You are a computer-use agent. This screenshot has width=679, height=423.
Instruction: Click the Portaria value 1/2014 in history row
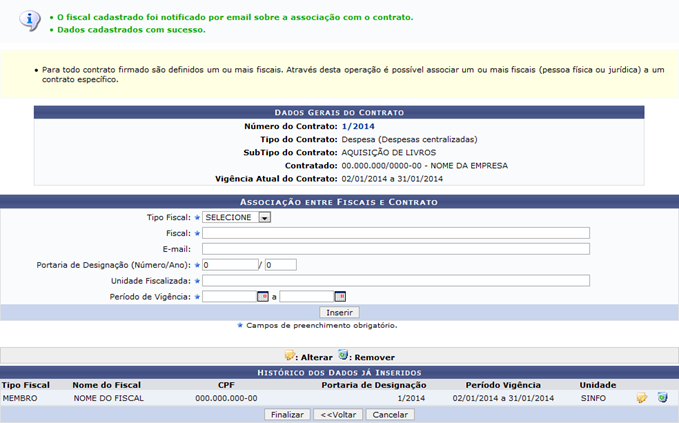(411, 398)
